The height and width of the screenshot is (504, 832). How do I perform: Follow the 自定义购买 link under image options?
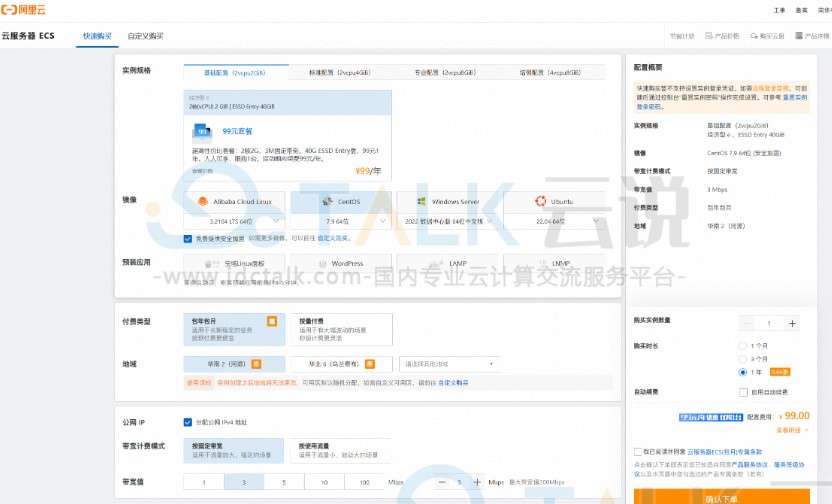click(332, 239)
